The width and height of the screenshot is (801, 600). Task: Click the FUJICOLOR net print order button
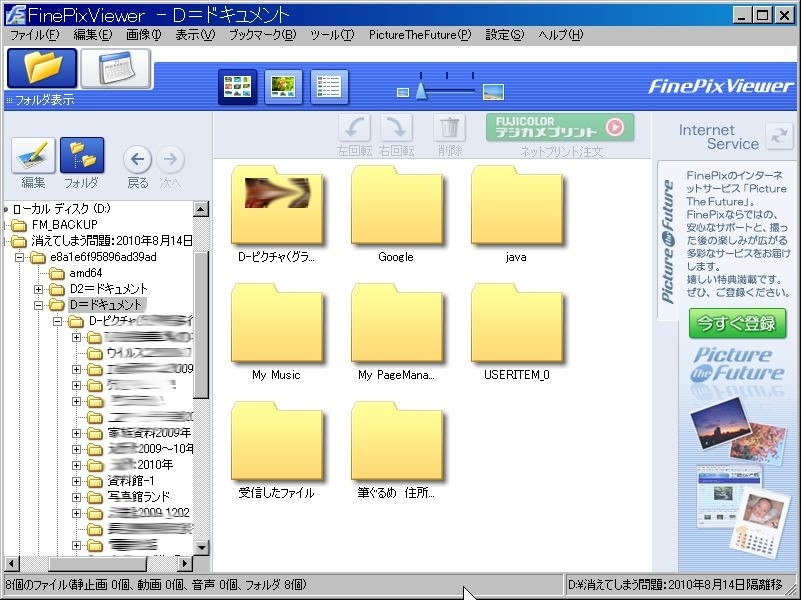coord(560,127)
